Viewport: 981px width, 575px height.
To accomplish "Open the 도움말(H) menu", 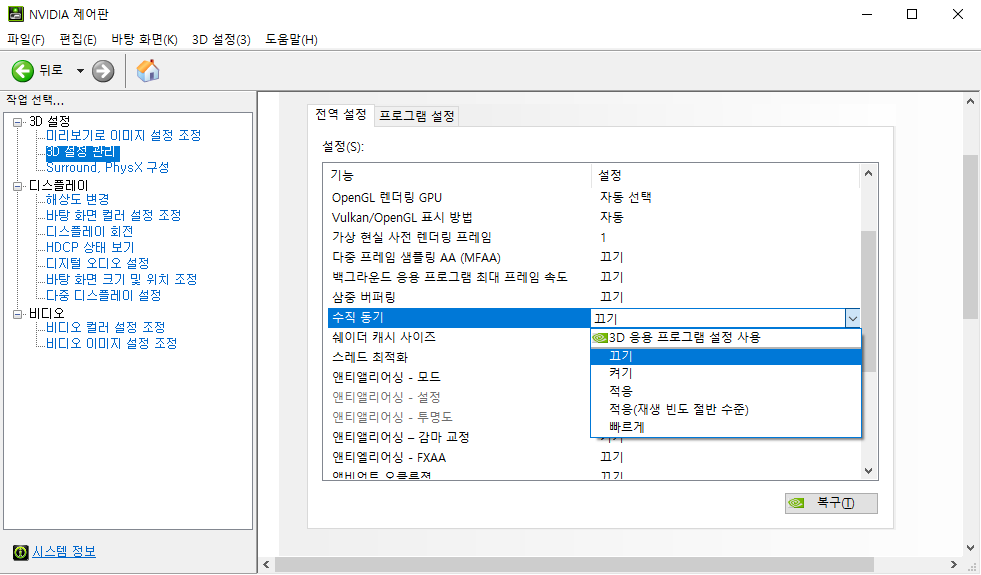I will pos(291,39).
